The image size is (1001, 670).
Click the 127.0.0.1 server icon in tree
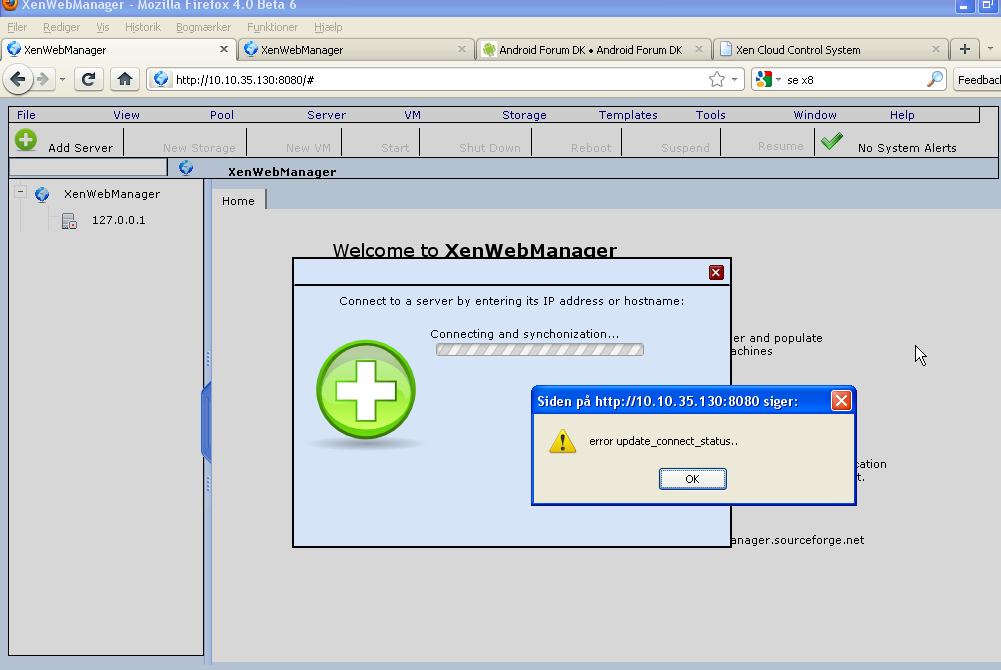point(69,221)
